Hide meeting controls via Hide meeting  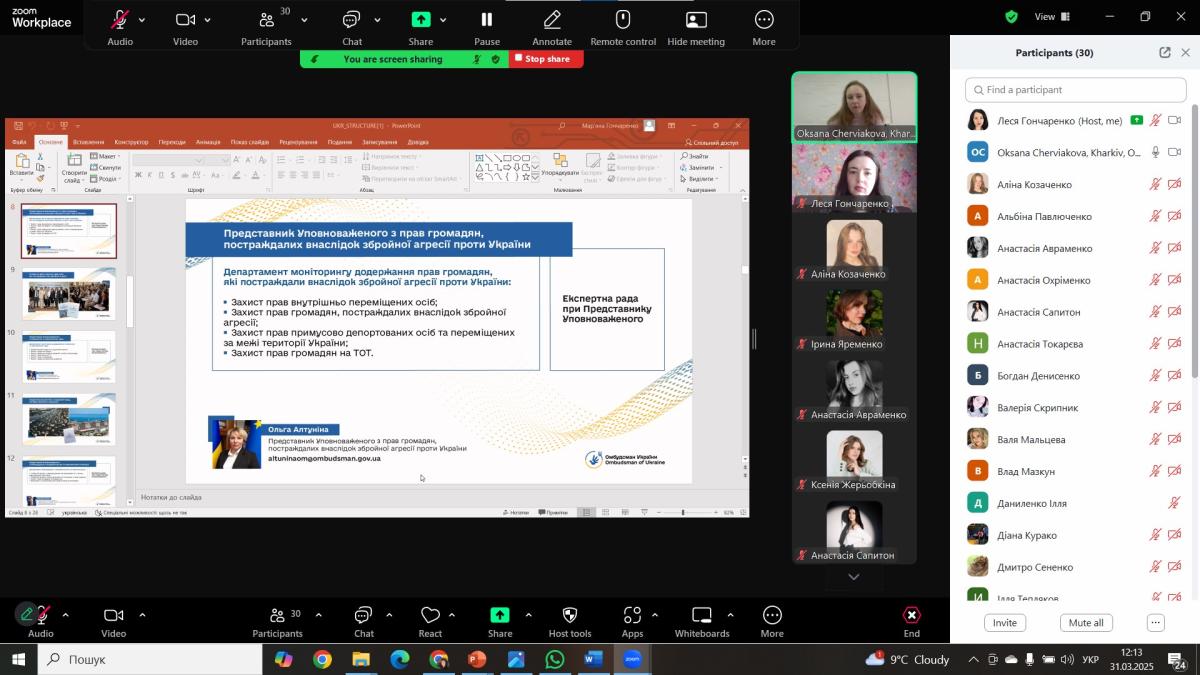[x=695, y=21]
